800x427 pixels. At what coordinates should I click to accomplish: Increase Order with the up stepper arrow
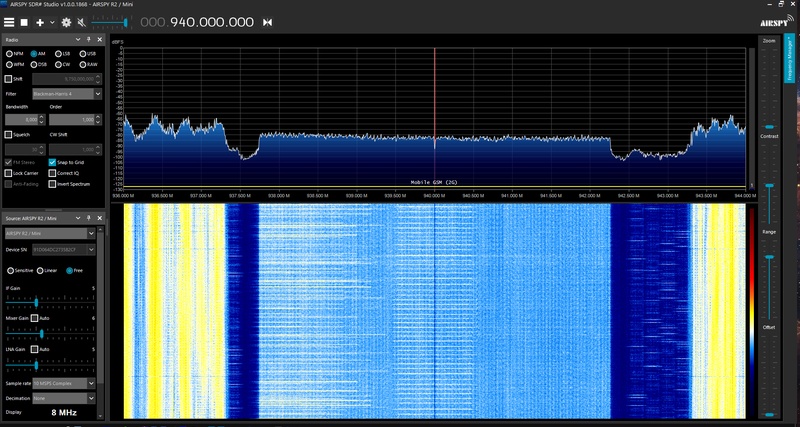tap(98, 117)
